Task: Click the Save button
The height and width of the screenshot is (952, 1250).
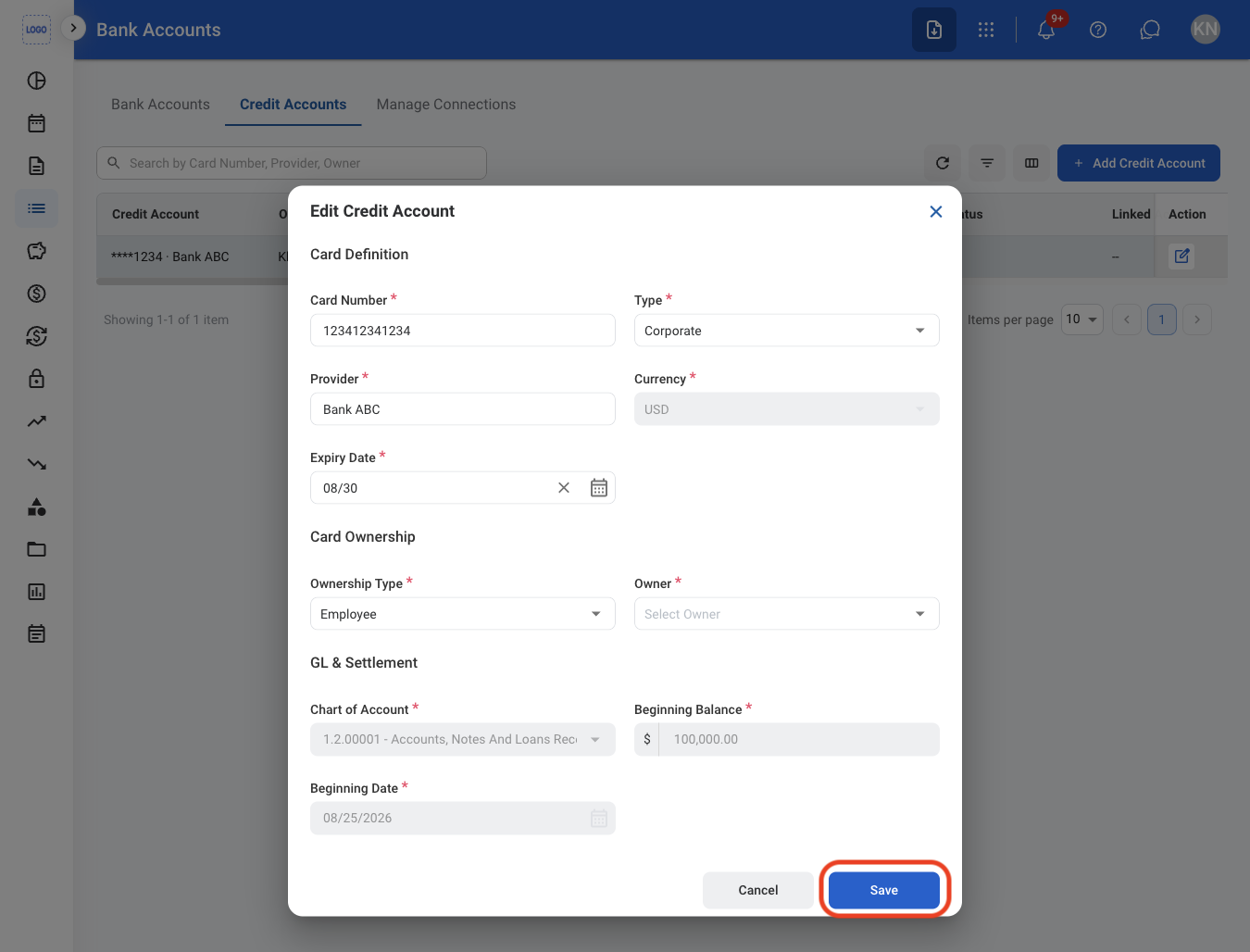Action: [884, 890]
